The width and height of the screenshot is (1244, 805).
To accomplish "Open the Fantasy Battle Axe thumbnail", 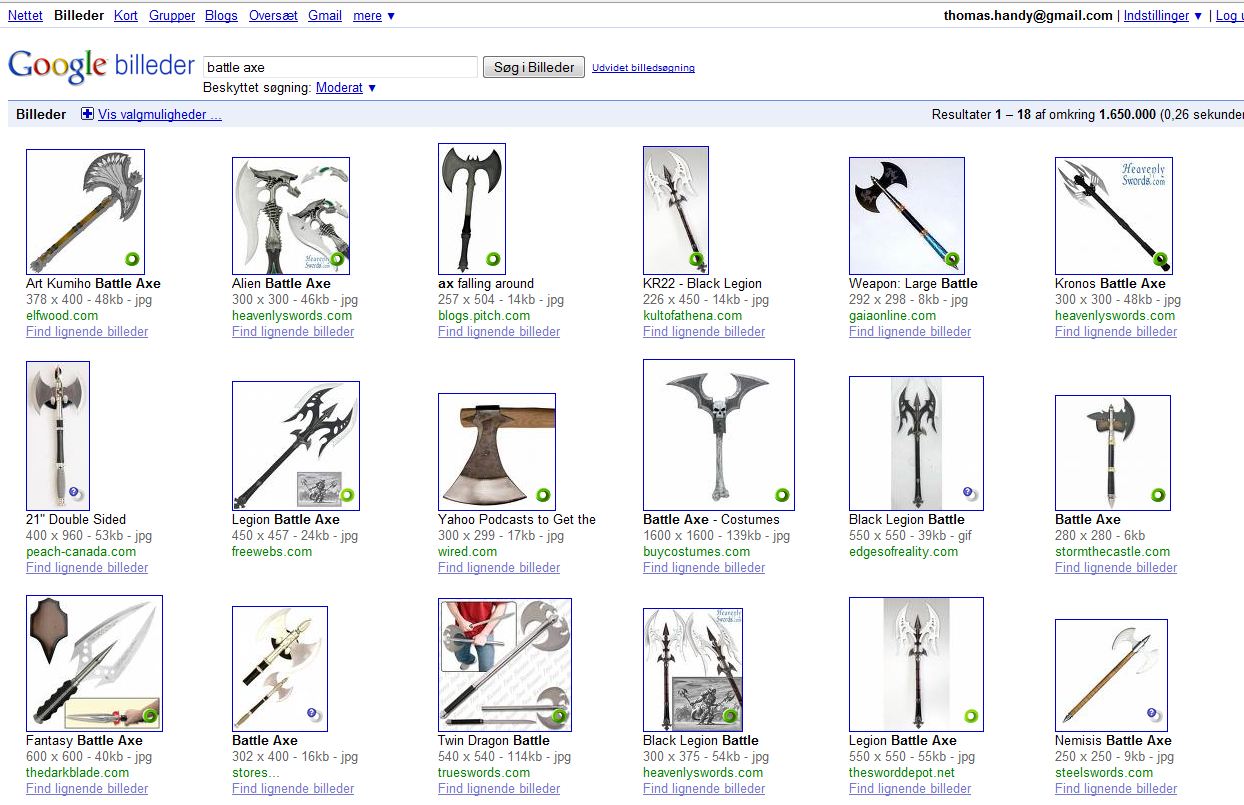I will coord(94,664).
